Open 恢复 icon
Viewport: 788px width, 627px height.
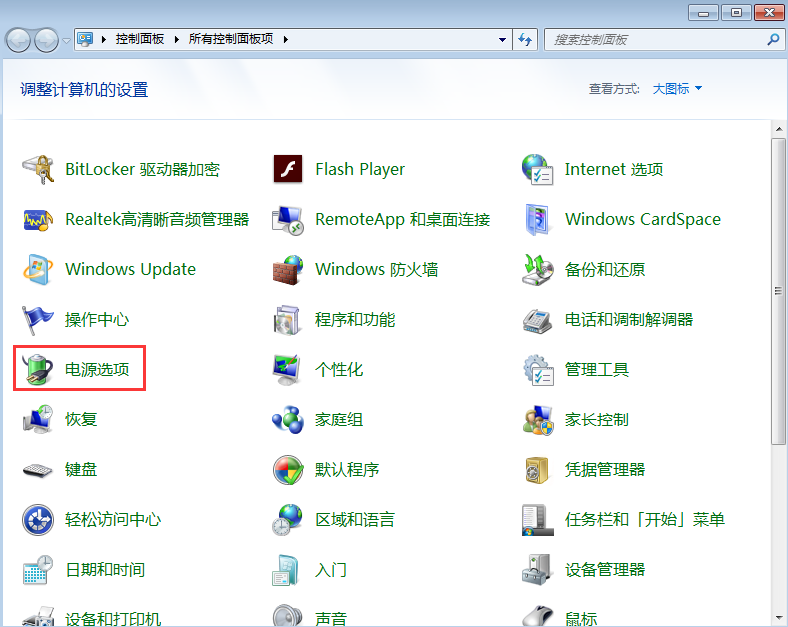(x=38, y=419)
